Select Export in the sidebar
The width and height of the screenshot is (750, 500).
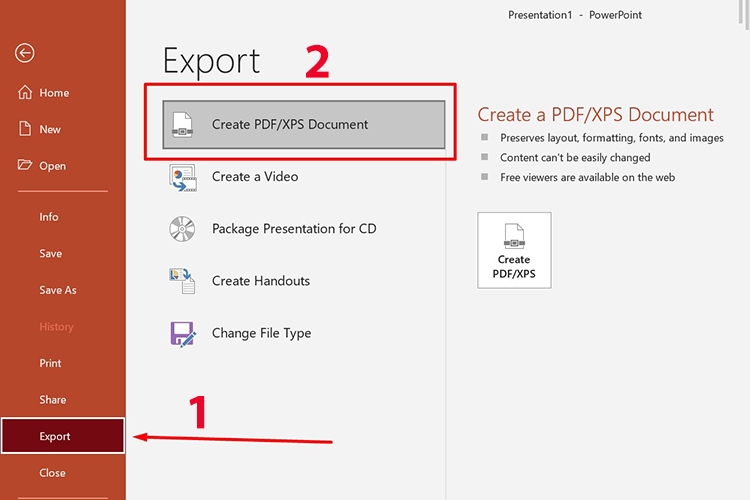63,436
